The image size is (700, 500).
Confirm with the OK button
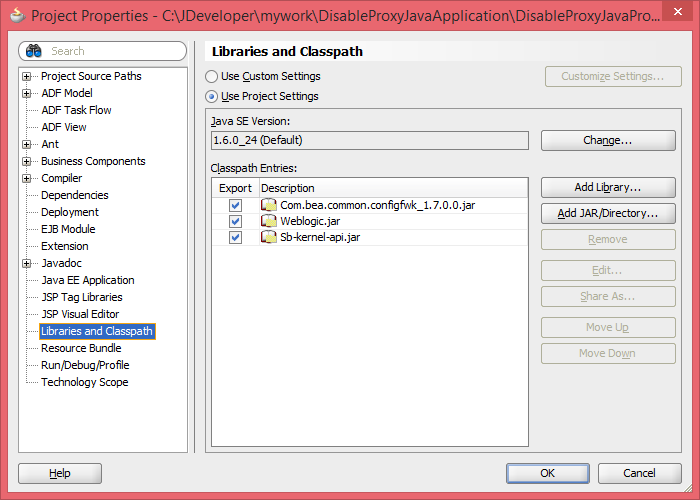548,473
